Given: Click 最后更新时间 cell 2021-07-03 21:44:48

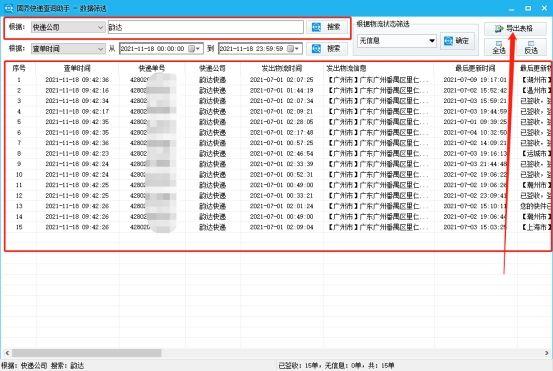Looking at the screenshot, I should pyautogui.click(x=475, y=164).
